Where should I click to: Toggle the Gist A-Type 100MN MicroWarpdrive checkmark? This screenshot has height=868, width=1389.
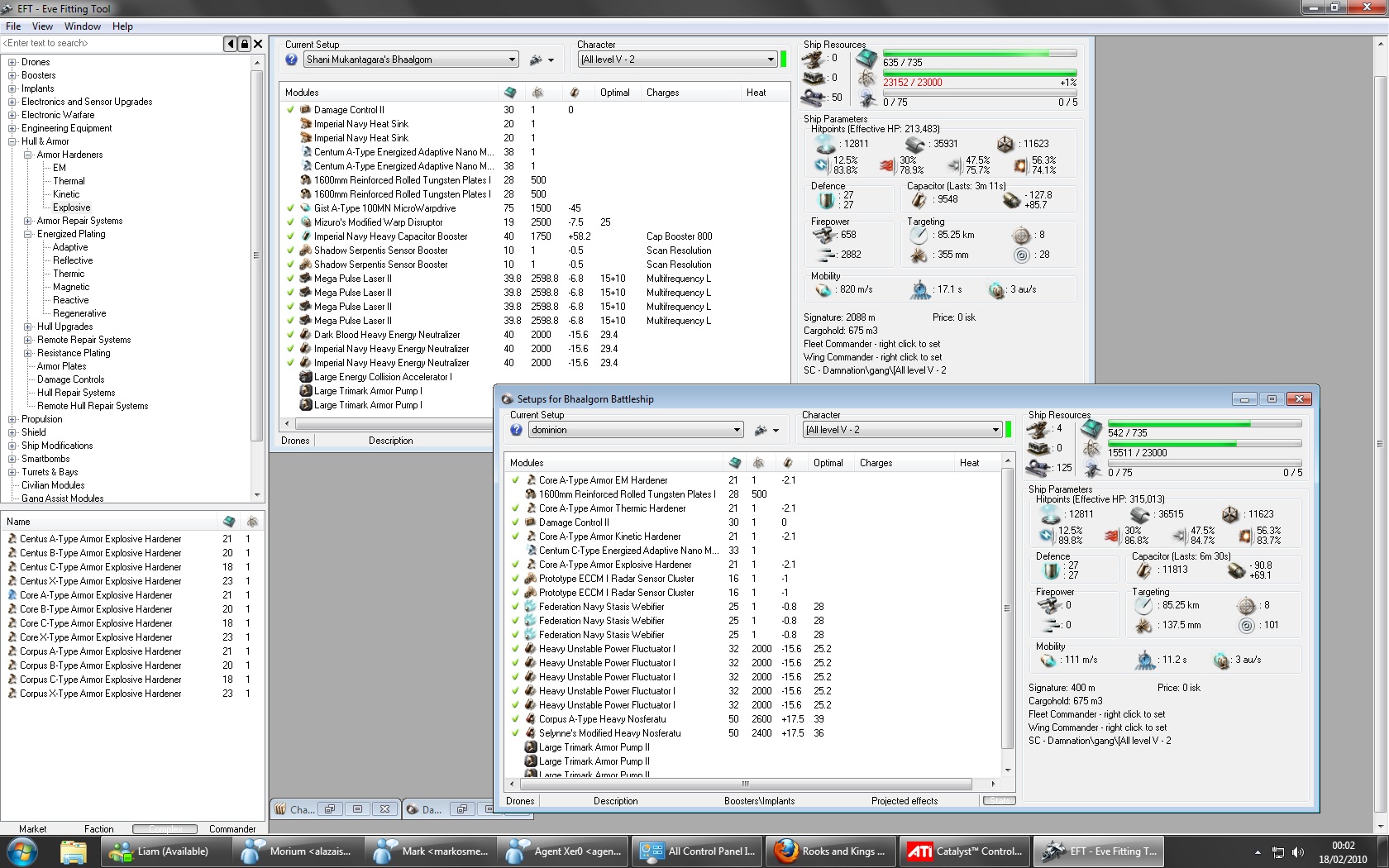click(291, 208)
